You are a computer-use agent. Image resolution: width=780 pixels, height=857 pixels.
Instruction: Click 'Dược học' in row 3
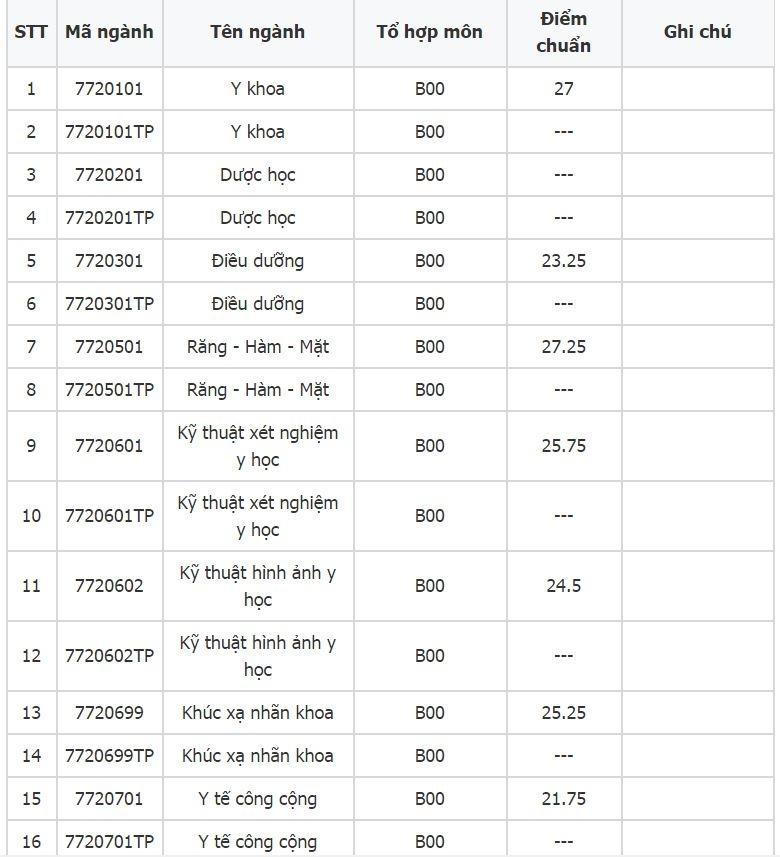(257, 175)
